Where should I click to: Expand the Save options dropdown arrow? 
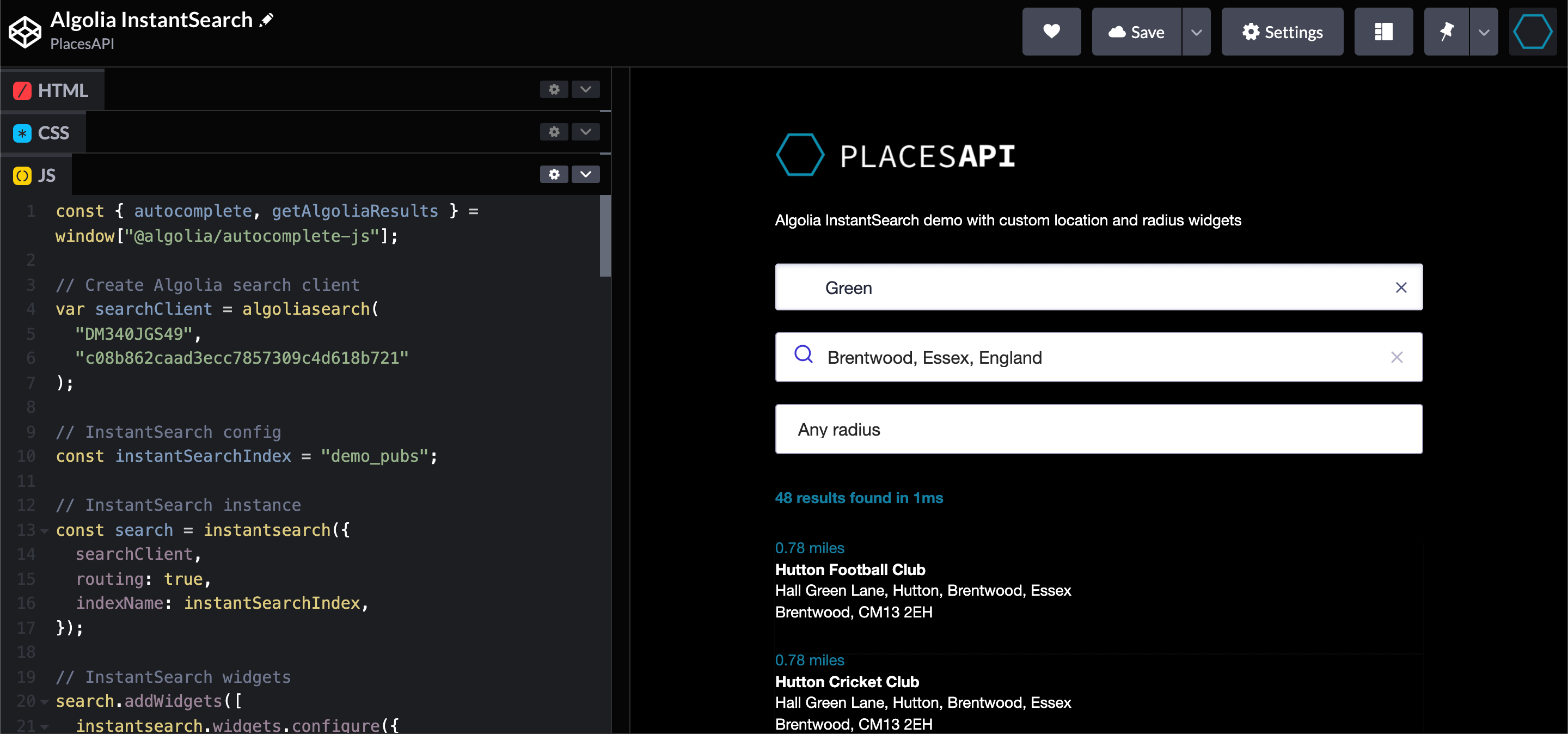click(x=1196, y=32)
